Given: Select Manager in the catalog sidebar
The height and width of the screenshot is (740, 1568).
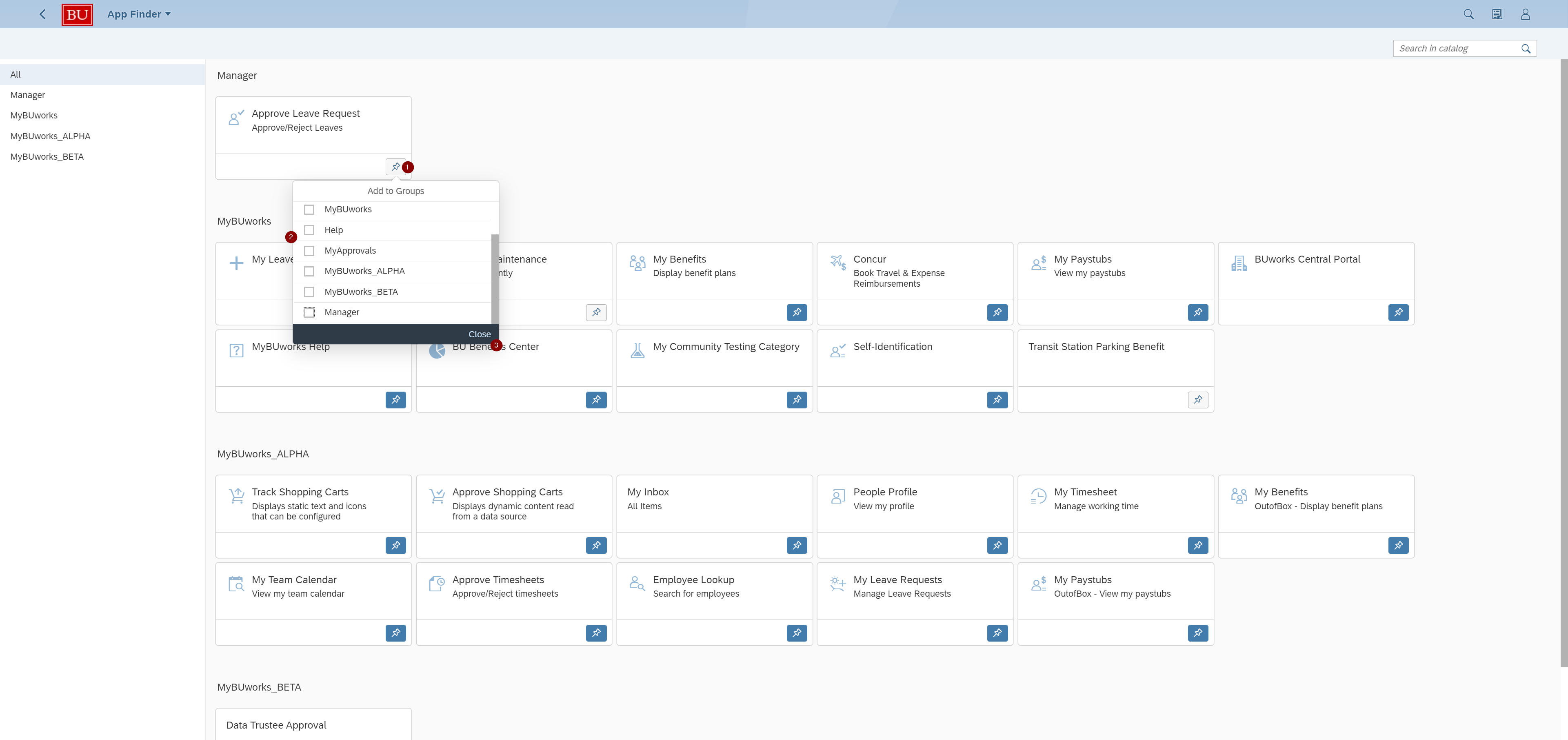Looking at the screenshot, I should (102, 95).
